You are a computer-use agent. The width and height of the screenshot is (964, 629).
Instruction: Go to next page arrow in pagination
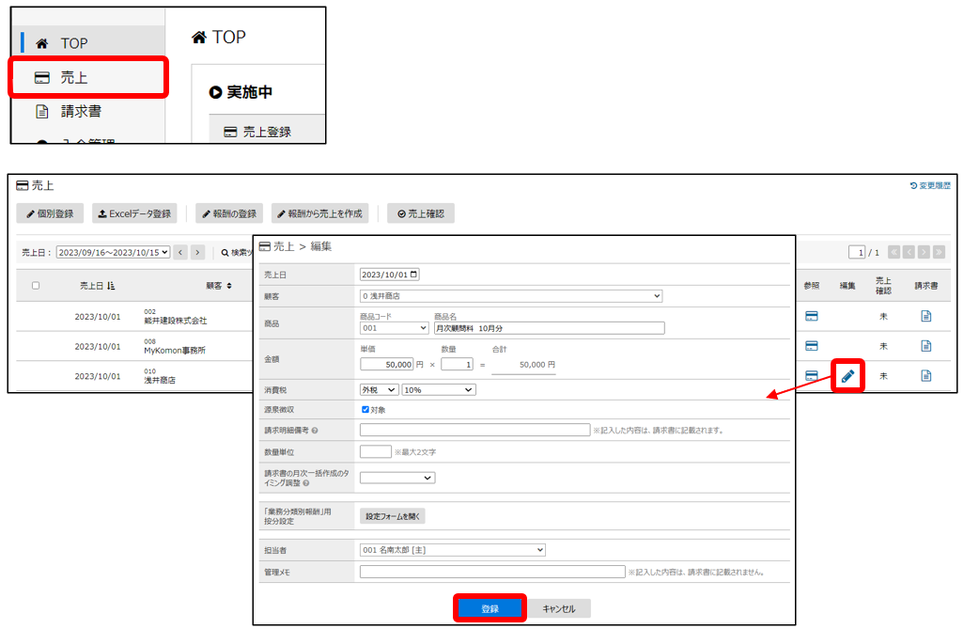tap(922, 252)
